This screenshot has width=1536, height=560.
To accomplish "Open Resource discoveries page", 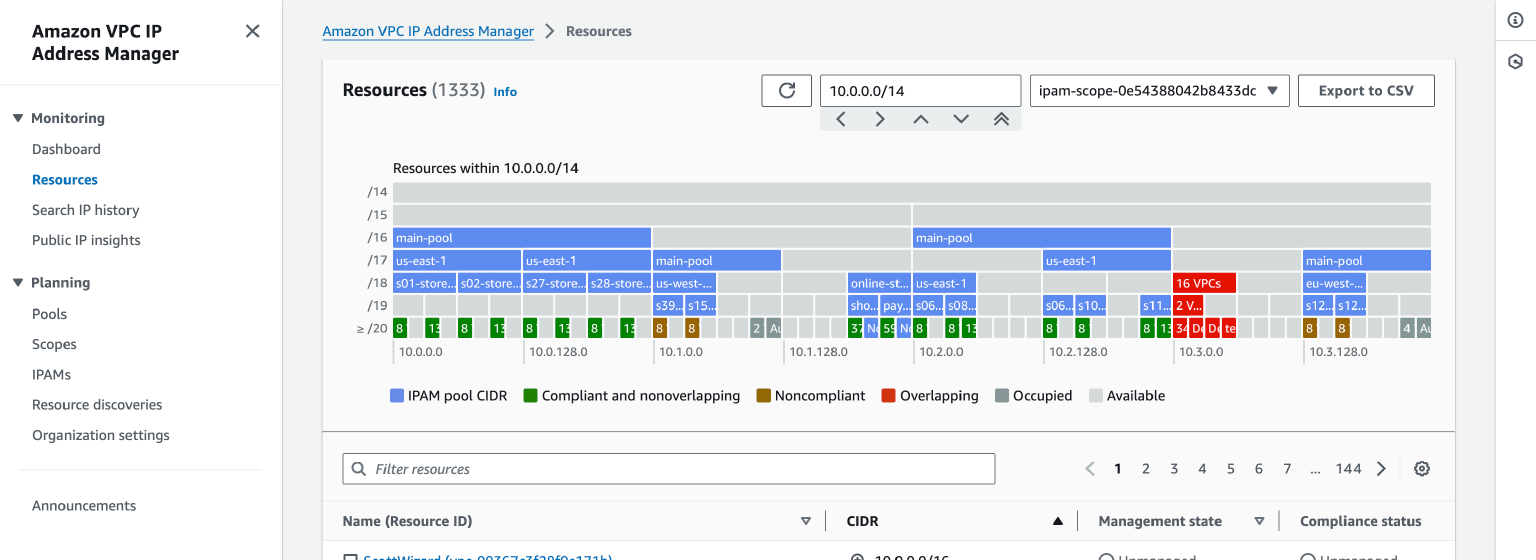I will (97, 405).
